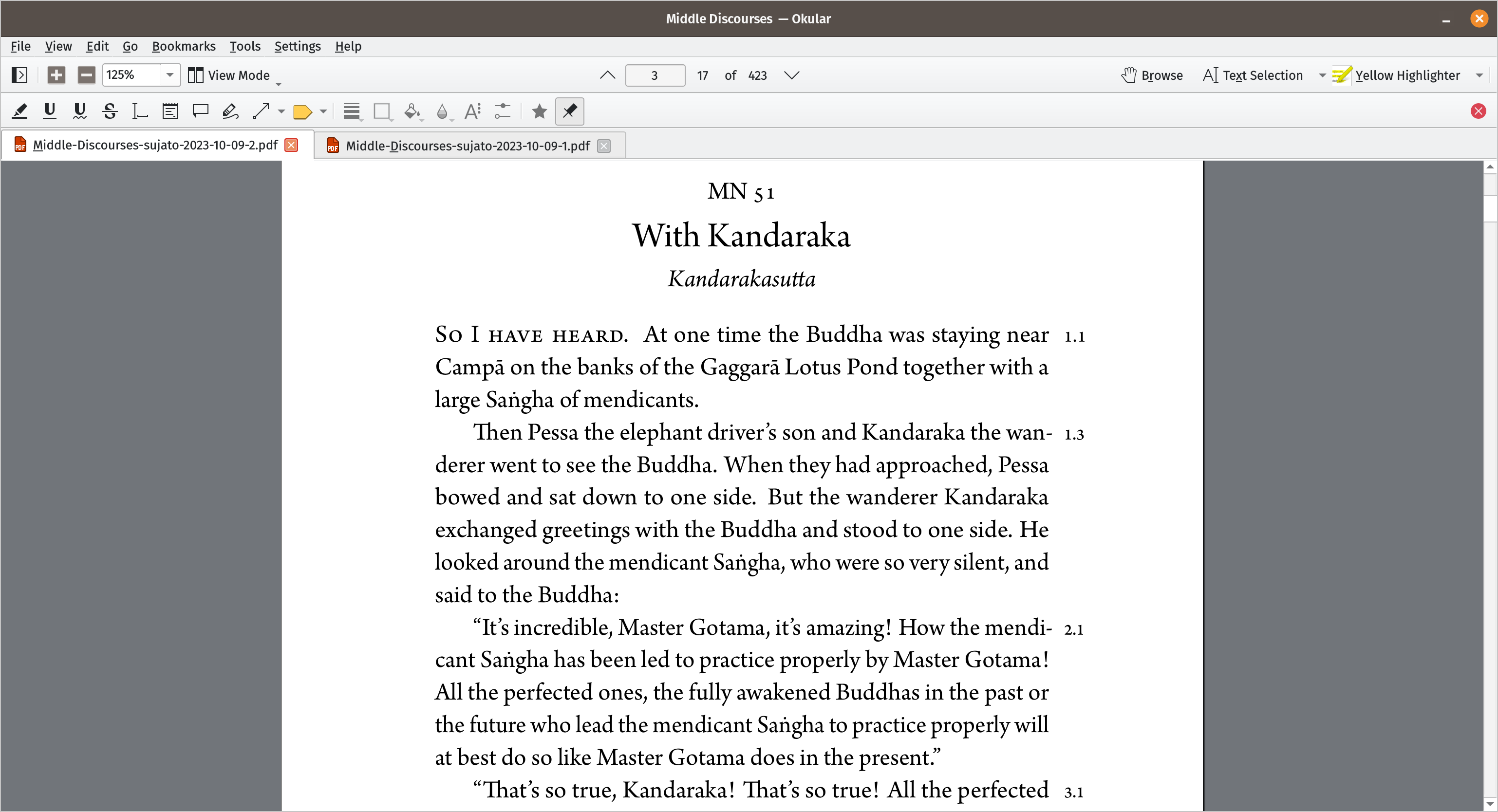
Task: Select the Freehand Line drawing tool
Action: coord(230,111)
